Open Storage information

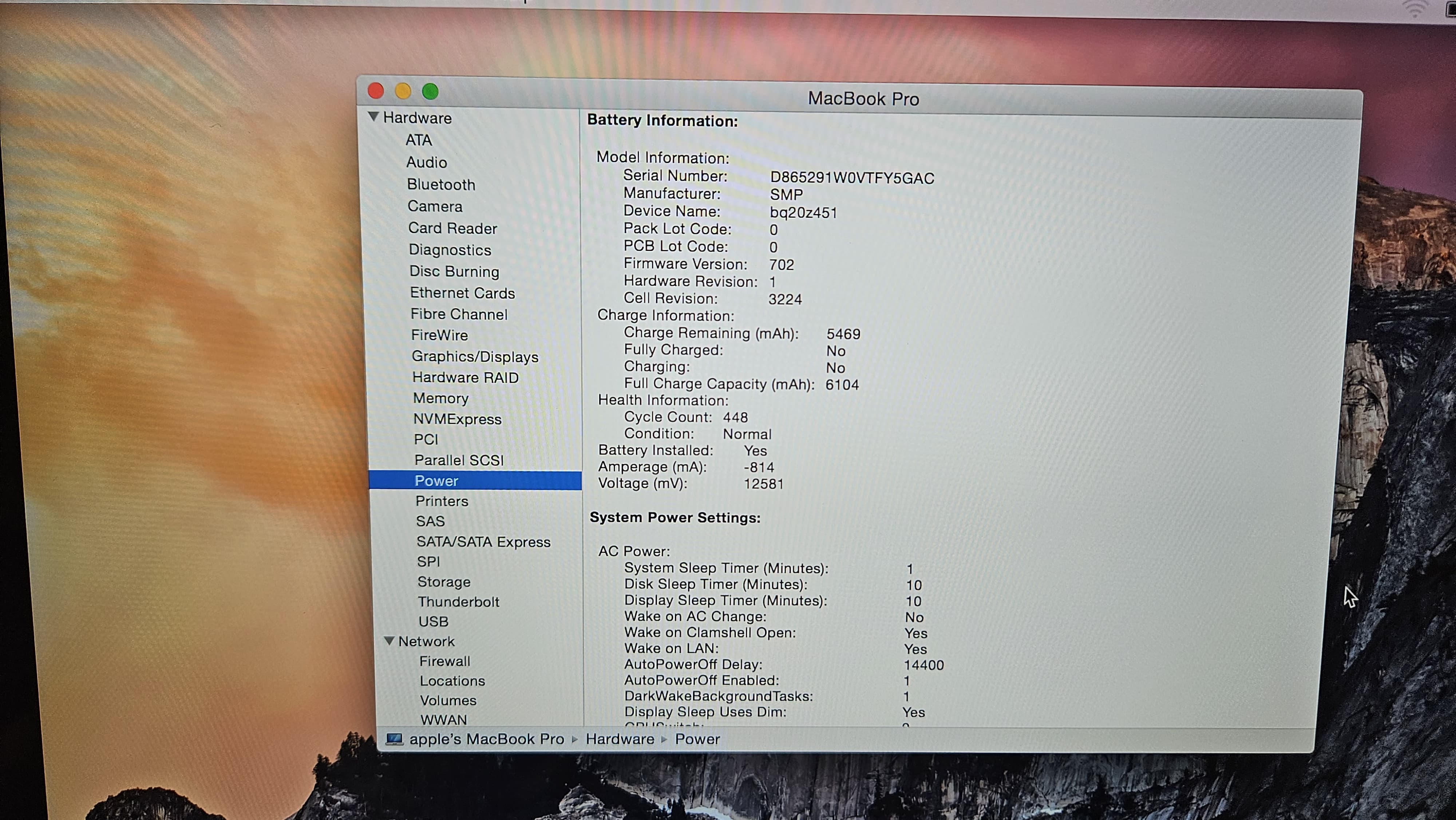click(x=444, y=582)
